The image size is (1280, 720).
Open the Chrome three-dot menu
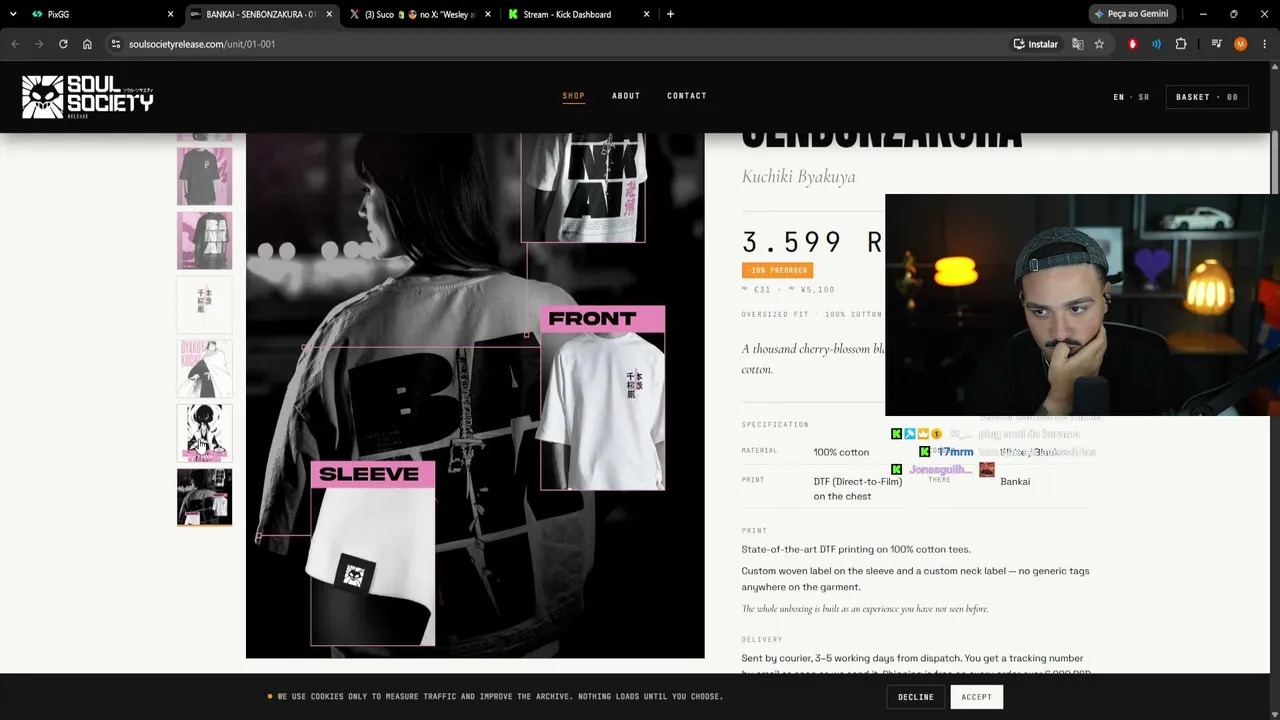click(x=1265, y=44)
